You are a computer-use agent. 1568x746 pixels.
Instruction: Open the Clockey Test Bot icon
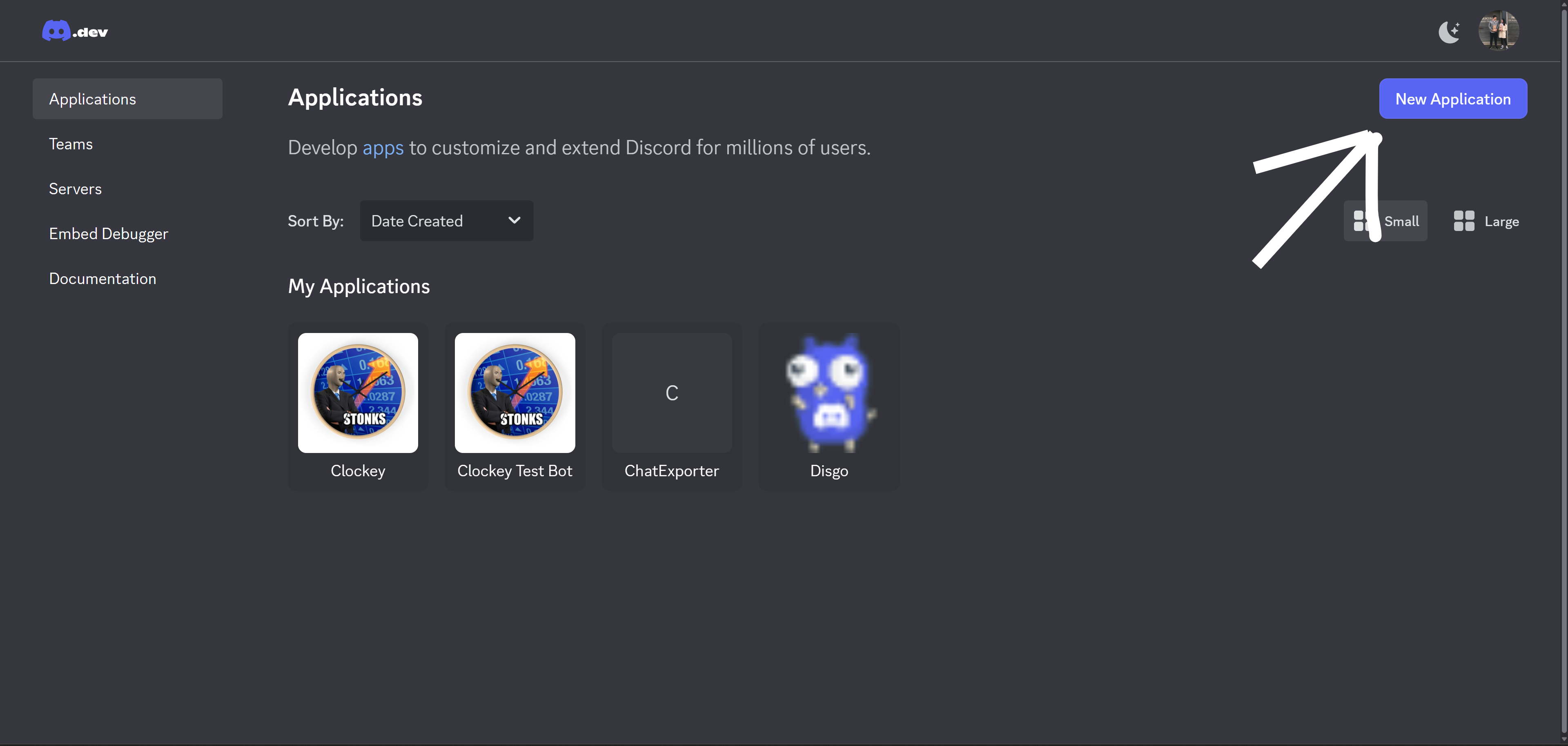(514, 393)
